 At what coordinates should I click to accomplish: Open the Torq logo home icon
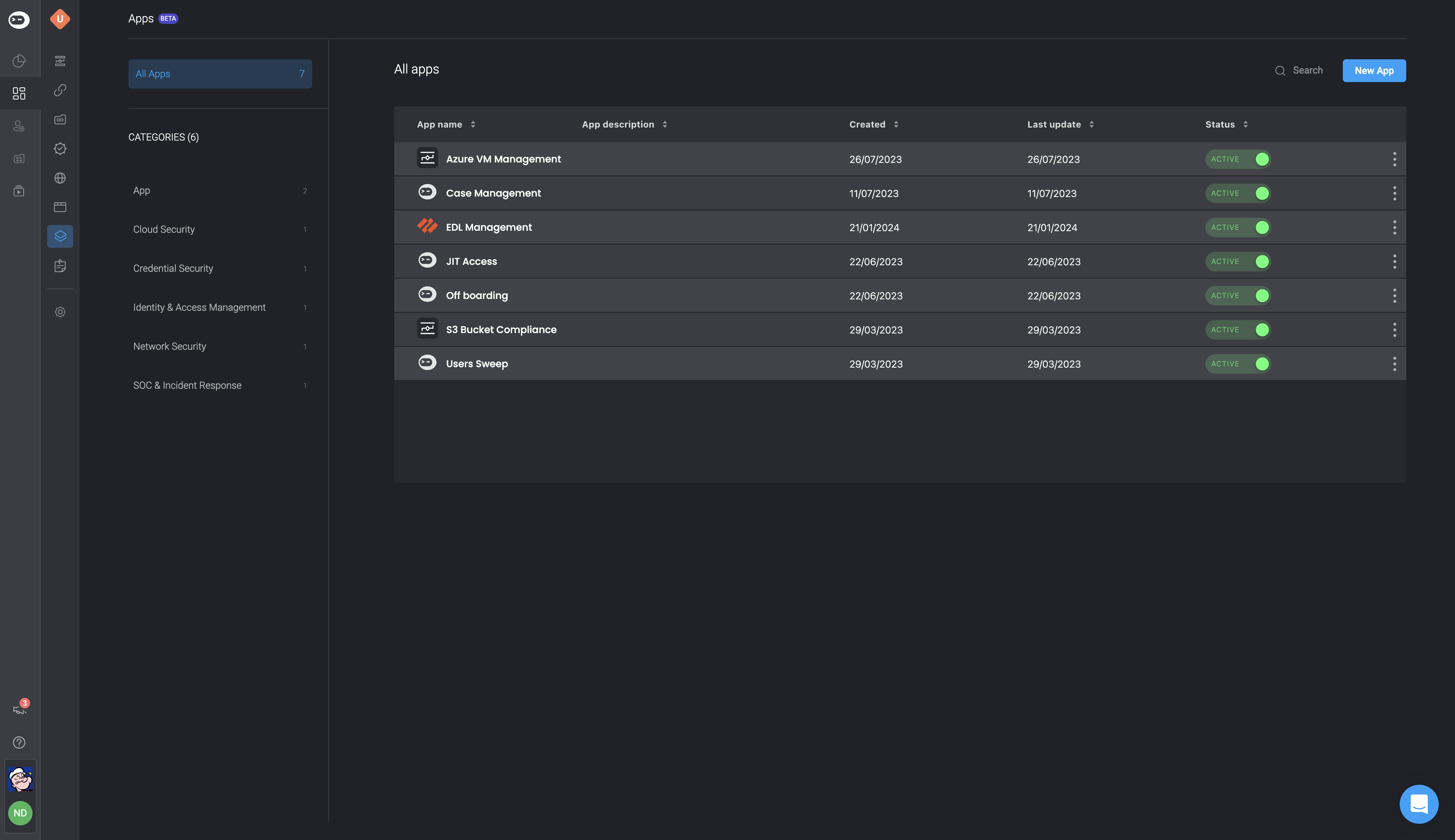19,19
